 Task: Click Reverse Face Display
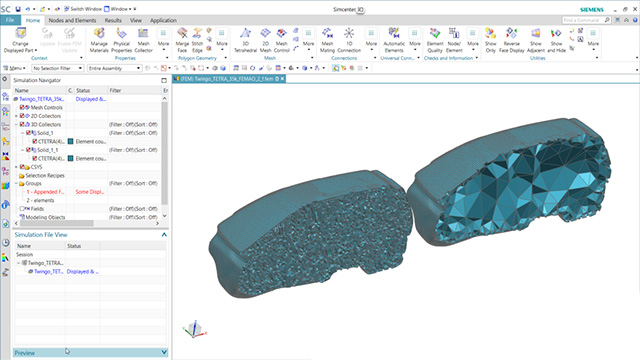pyautogui.click(x=511, y=40)
